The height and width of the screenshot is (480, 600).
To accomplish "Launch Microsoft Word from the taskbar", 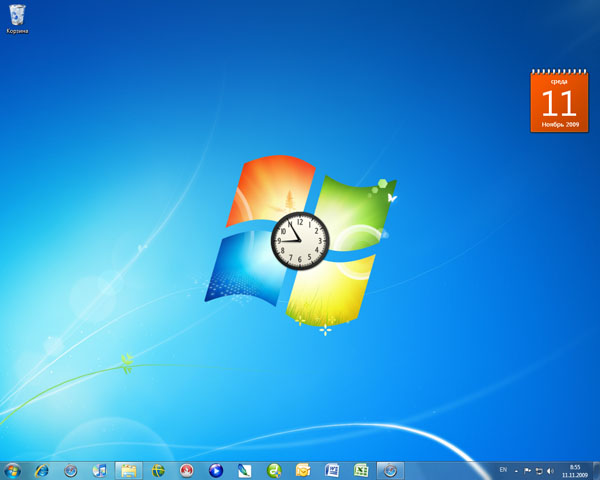I will [x=332, y=470].
